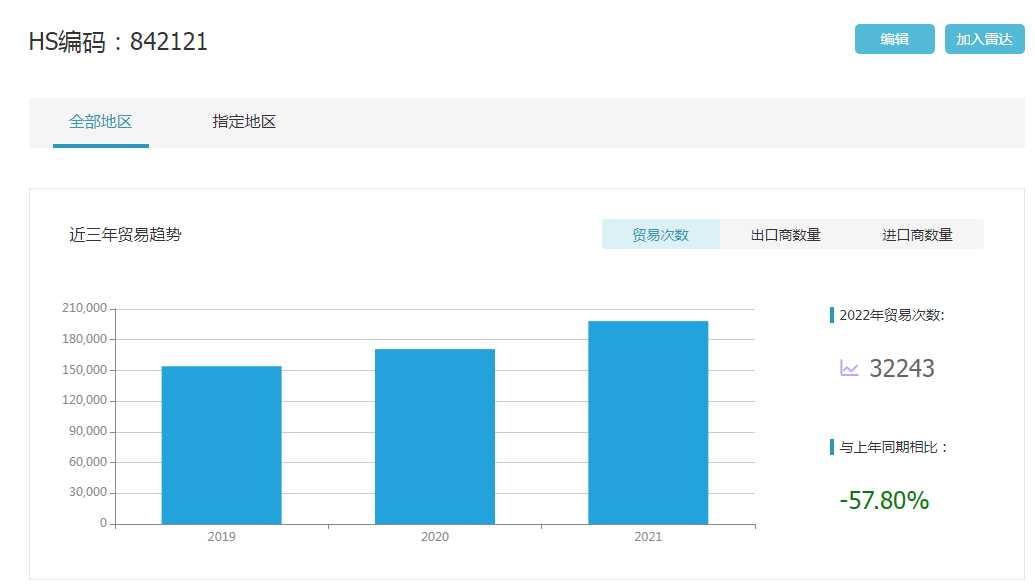This screenshot has width=1035, height=587.
Task: Click the HS编码：842121 heading
Action: [x=119, y=42]
